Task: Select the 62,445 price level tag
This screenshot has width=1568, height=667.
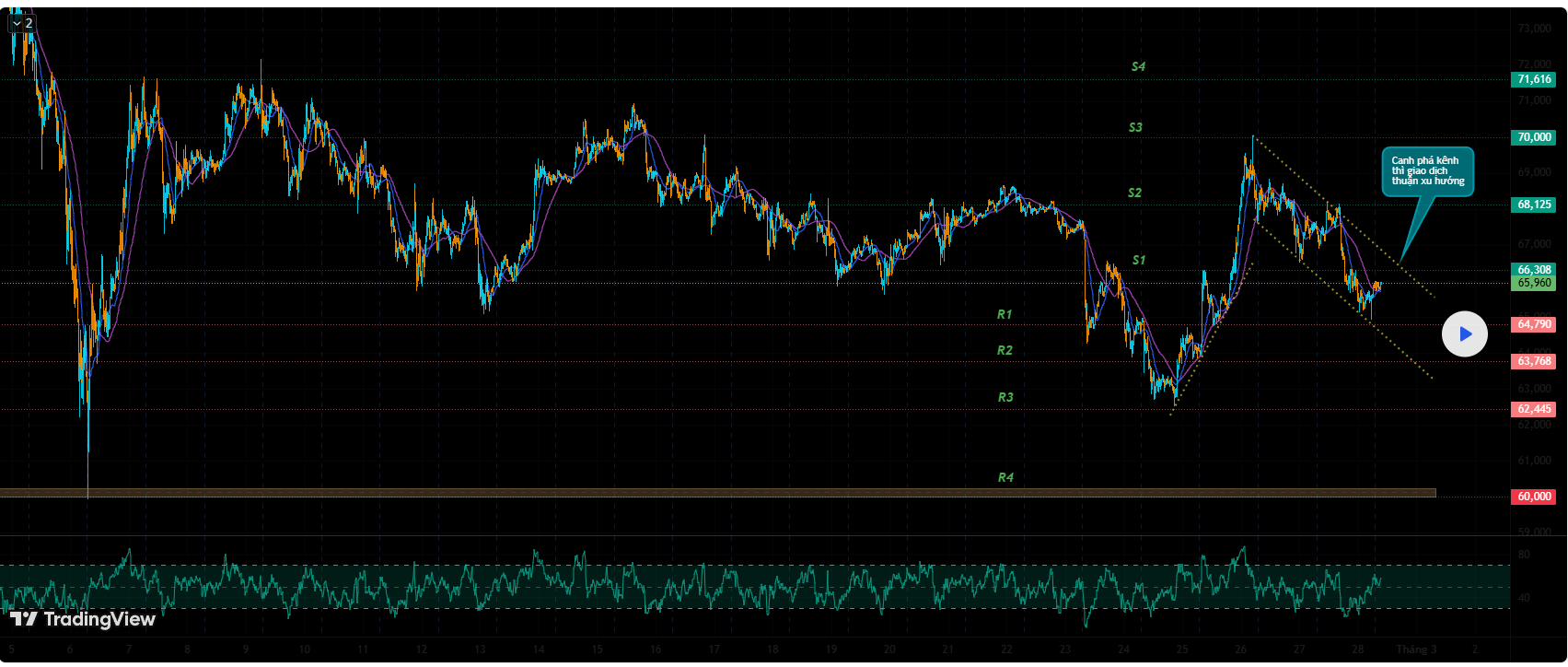Action: pos(1533,409)
